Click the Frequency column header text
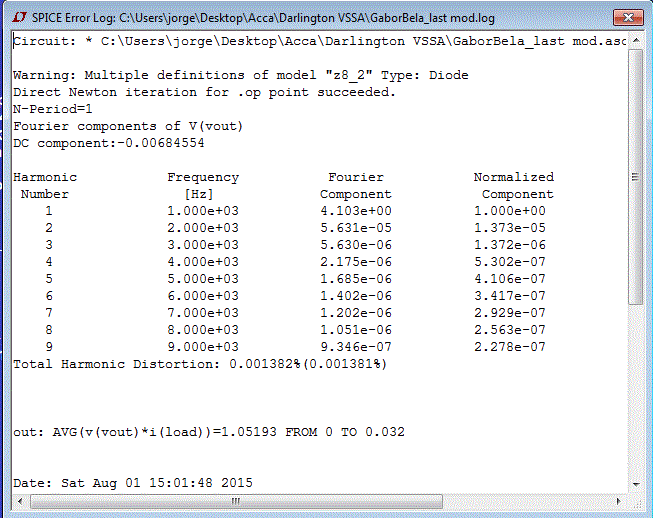 click(x=203, y=177)
